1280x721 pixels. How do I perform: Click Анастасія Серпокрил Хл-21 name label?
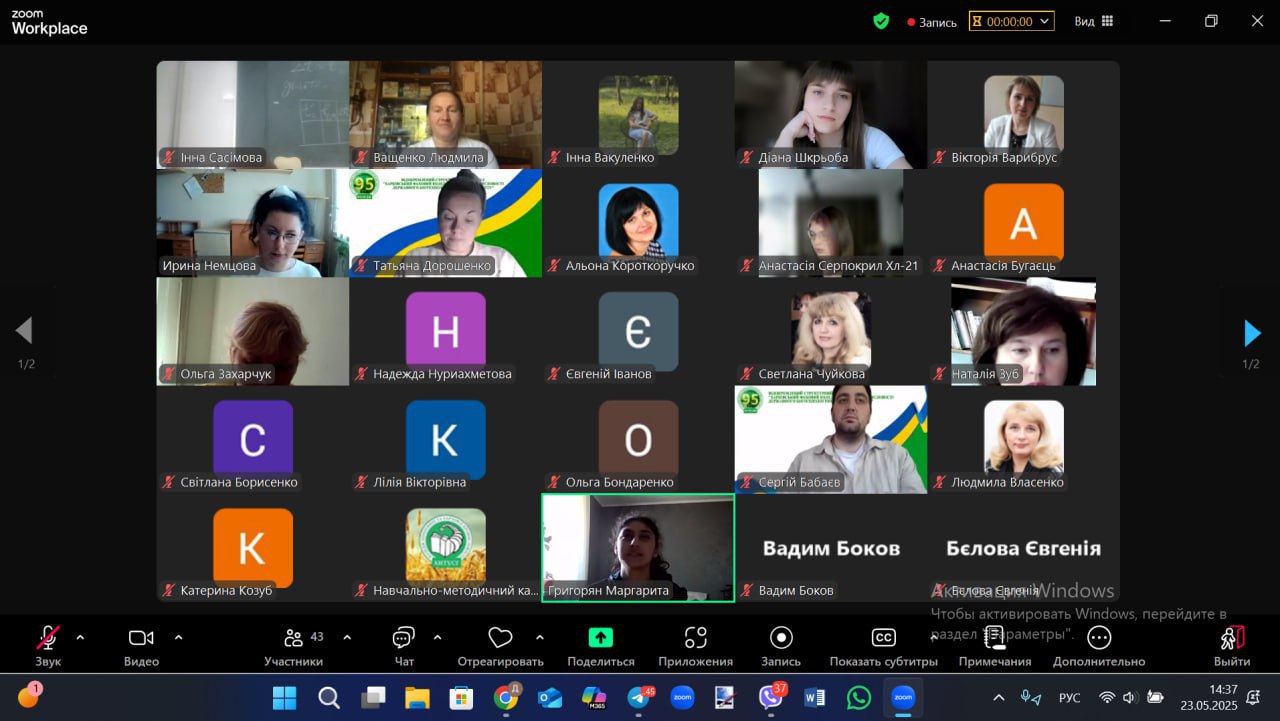[838, 266]
